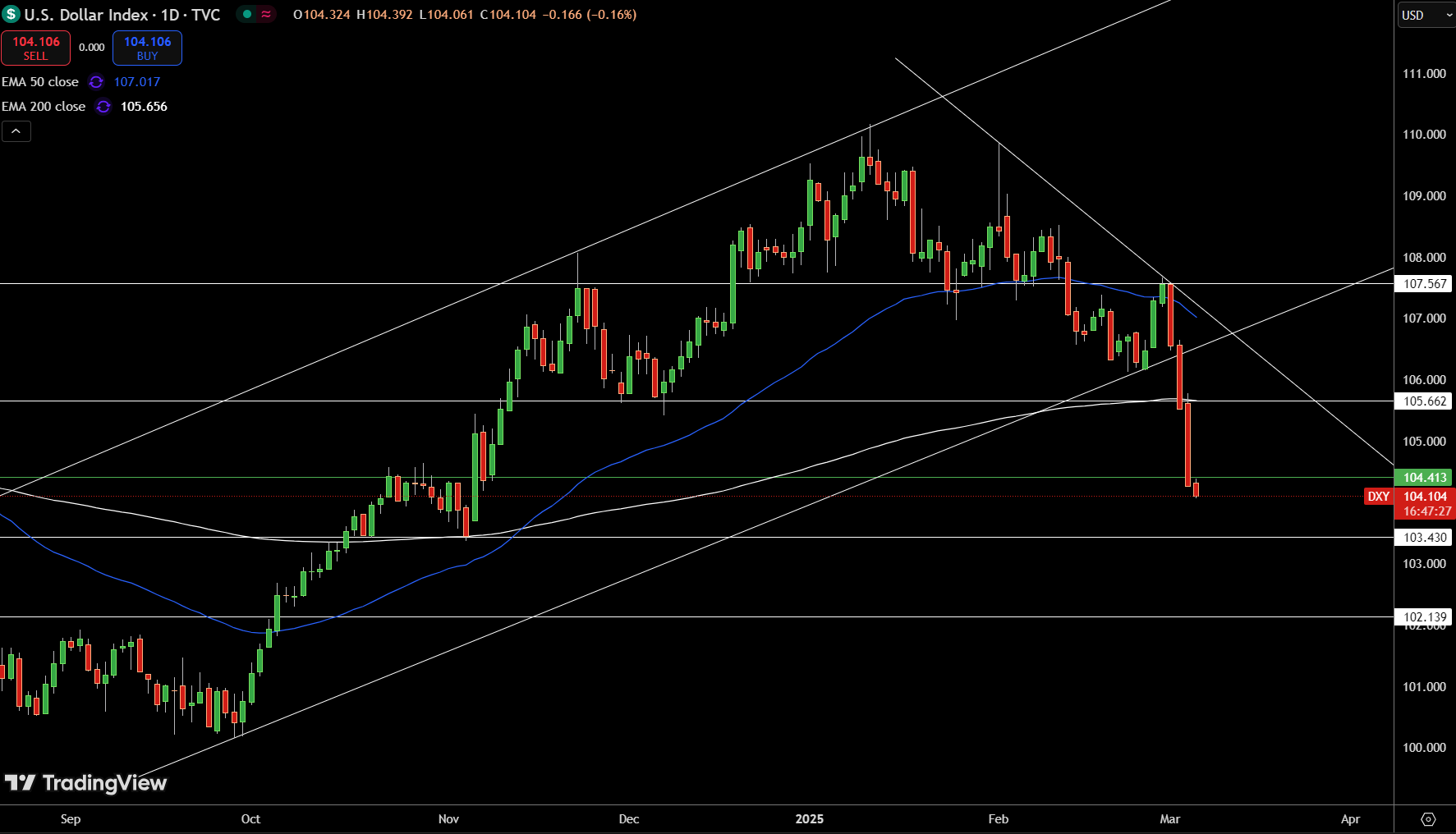Viewport: 1456px width, 834px height.
Task: Collapse the indicator legend with chevron
Action: 16,131
